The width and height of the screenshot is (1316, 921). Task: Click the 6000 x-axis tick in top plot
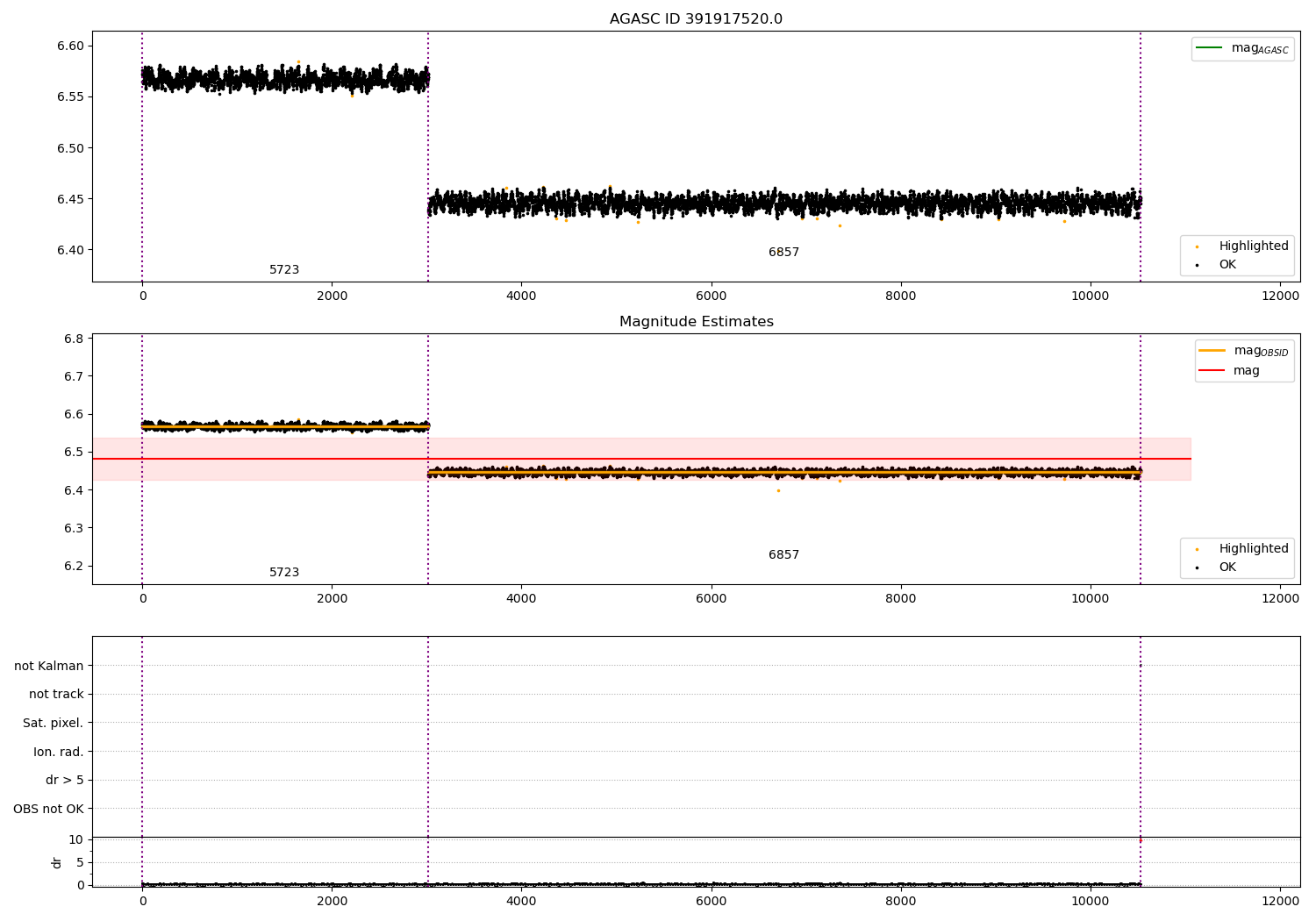coord(711,296)
